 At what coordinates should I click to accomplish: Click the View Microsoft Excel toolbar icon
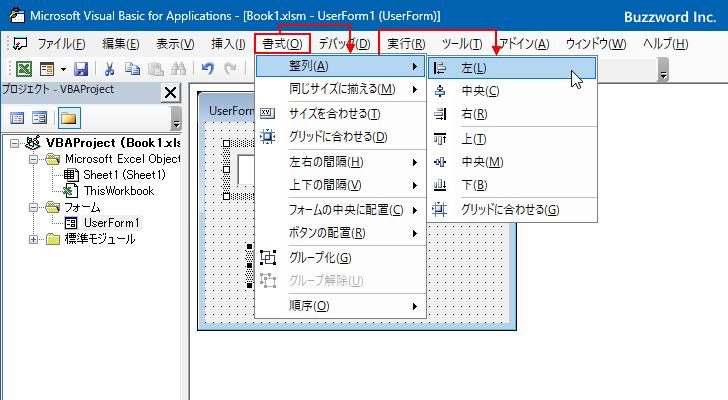(x=24, y=69)
